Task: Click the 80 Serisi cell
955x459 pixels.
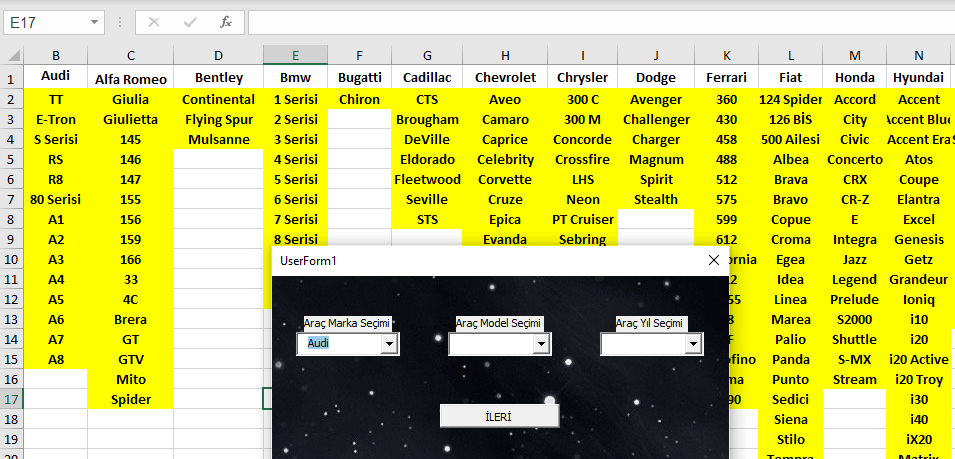Action: coord(56,199)
